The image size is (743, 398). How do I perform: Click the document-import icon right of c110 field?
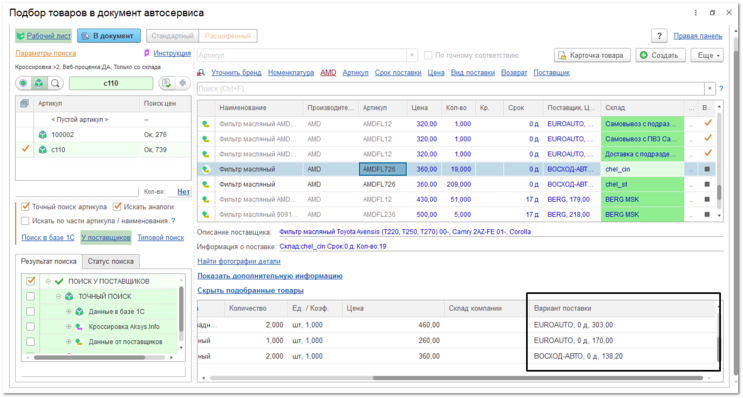(x=166, y=83)
